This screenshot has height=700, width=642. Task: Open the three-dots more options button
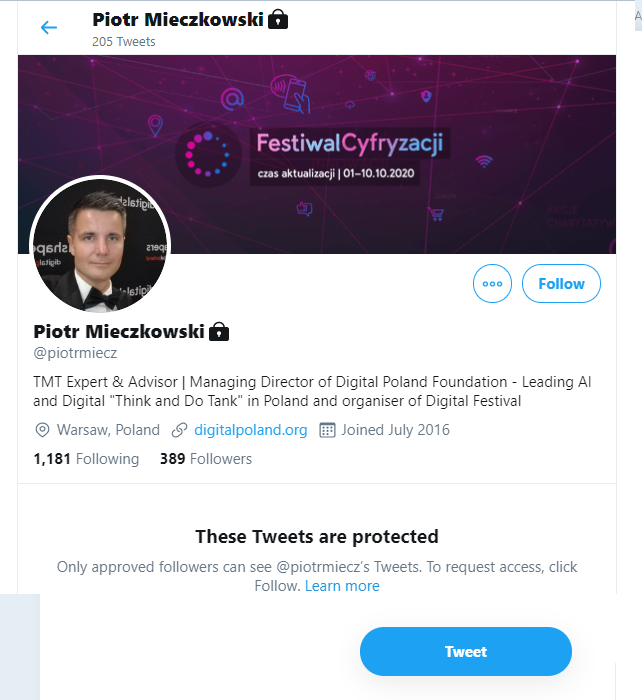pyautogui.click(x=492, y=284)
